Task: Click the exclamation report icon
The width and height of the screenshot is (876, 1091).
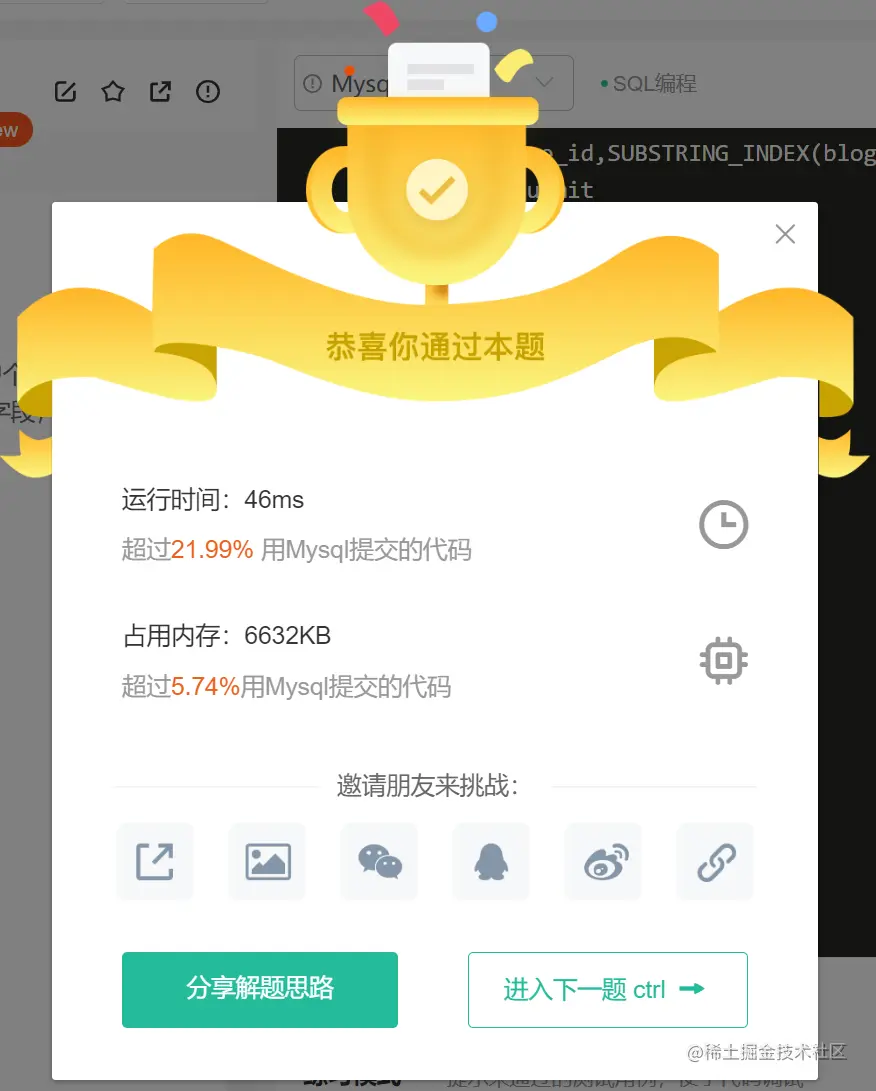Action: pyautogui.click(x=207, y=91)
